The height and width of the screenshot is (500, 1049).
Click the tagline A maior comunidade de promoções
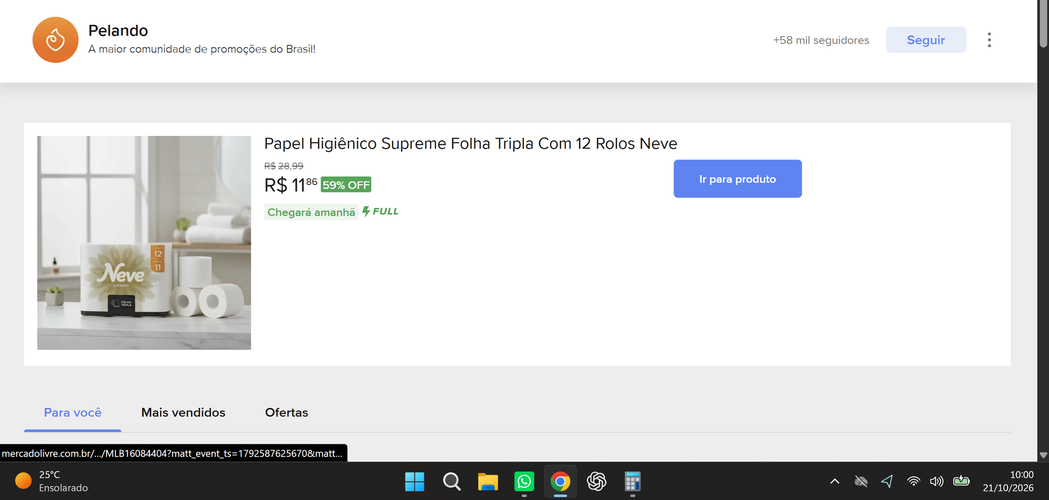click(x=201, y=50)
